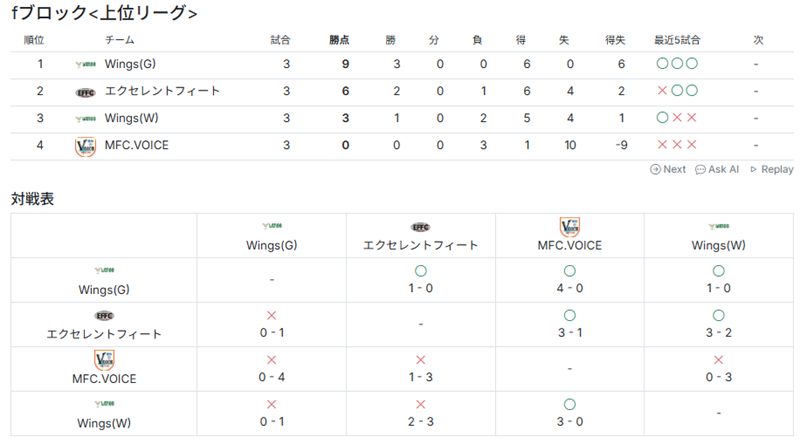800x444 pixels.
Task: Open the 4 - 0 match result
Action: coord(569,288)
